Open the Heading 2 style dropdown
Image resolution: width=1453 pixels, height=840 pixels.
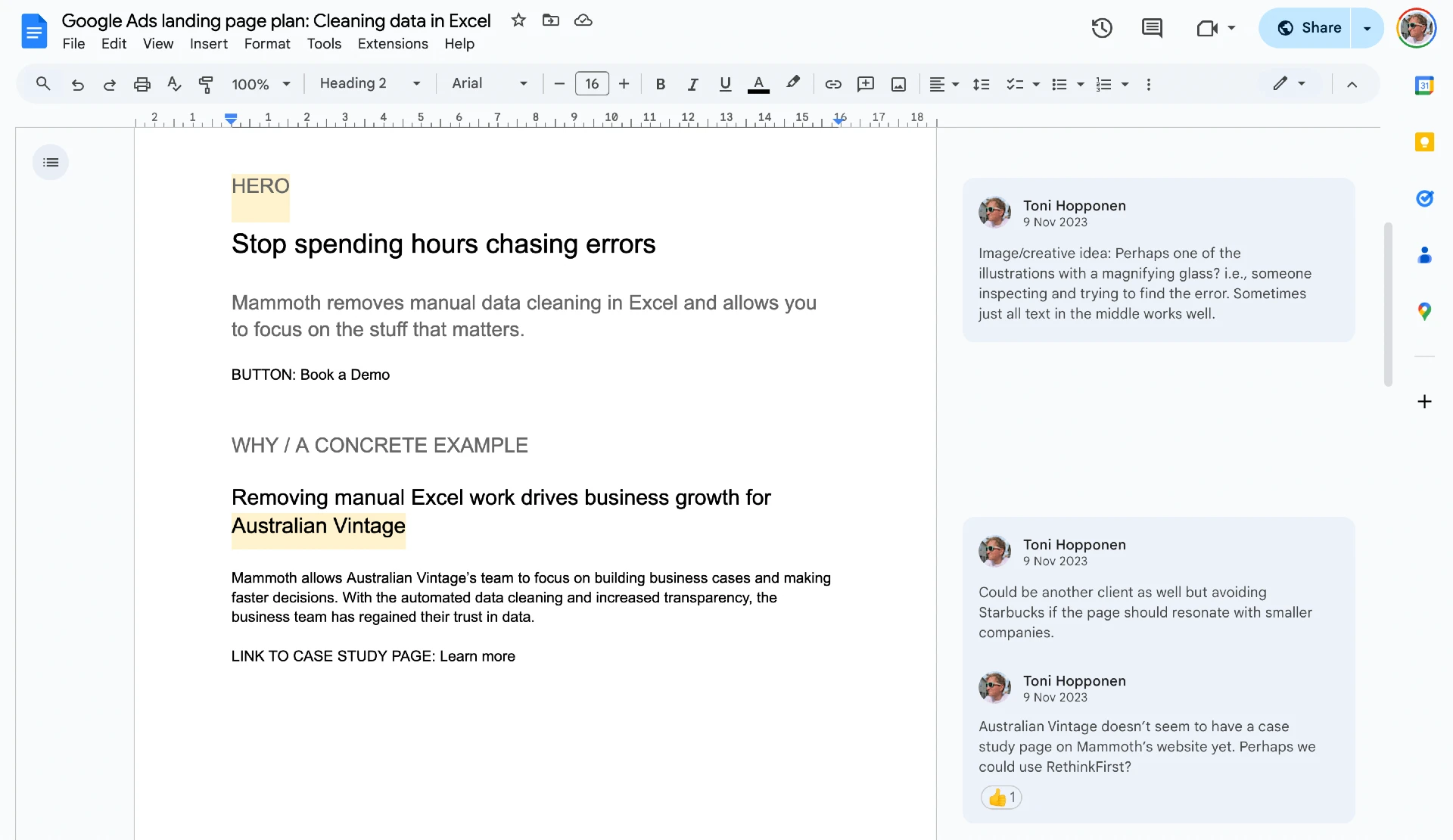pos(369,83)
